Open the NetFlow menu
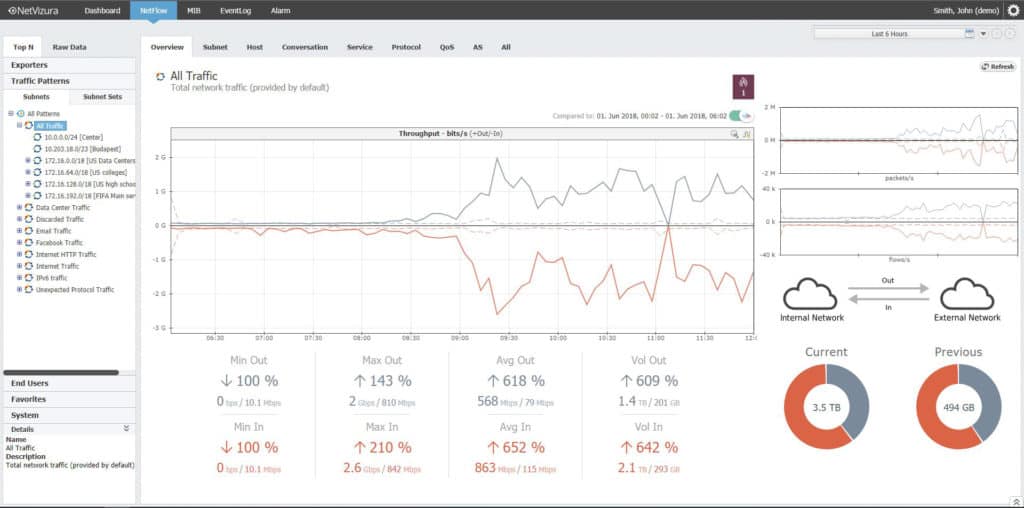 pyautogui.click(x=153, y=10)
